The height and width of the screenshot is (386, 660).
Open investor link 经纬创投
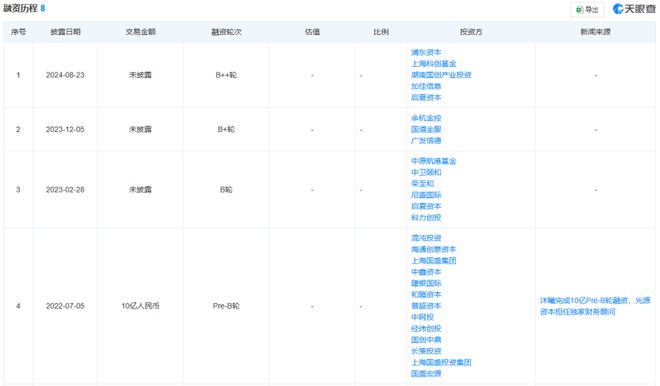click(426, 329)
